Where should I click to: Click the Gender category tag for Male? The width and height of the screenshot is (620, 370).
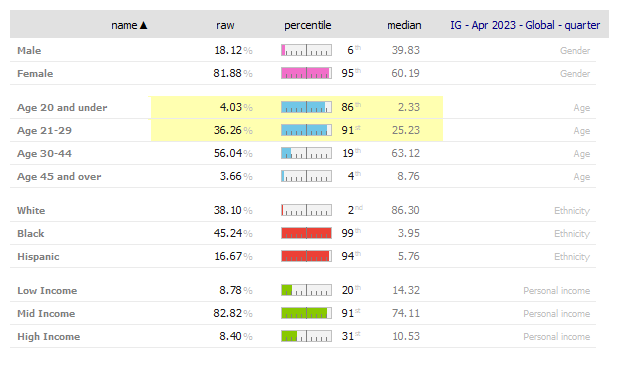(575, 51)
